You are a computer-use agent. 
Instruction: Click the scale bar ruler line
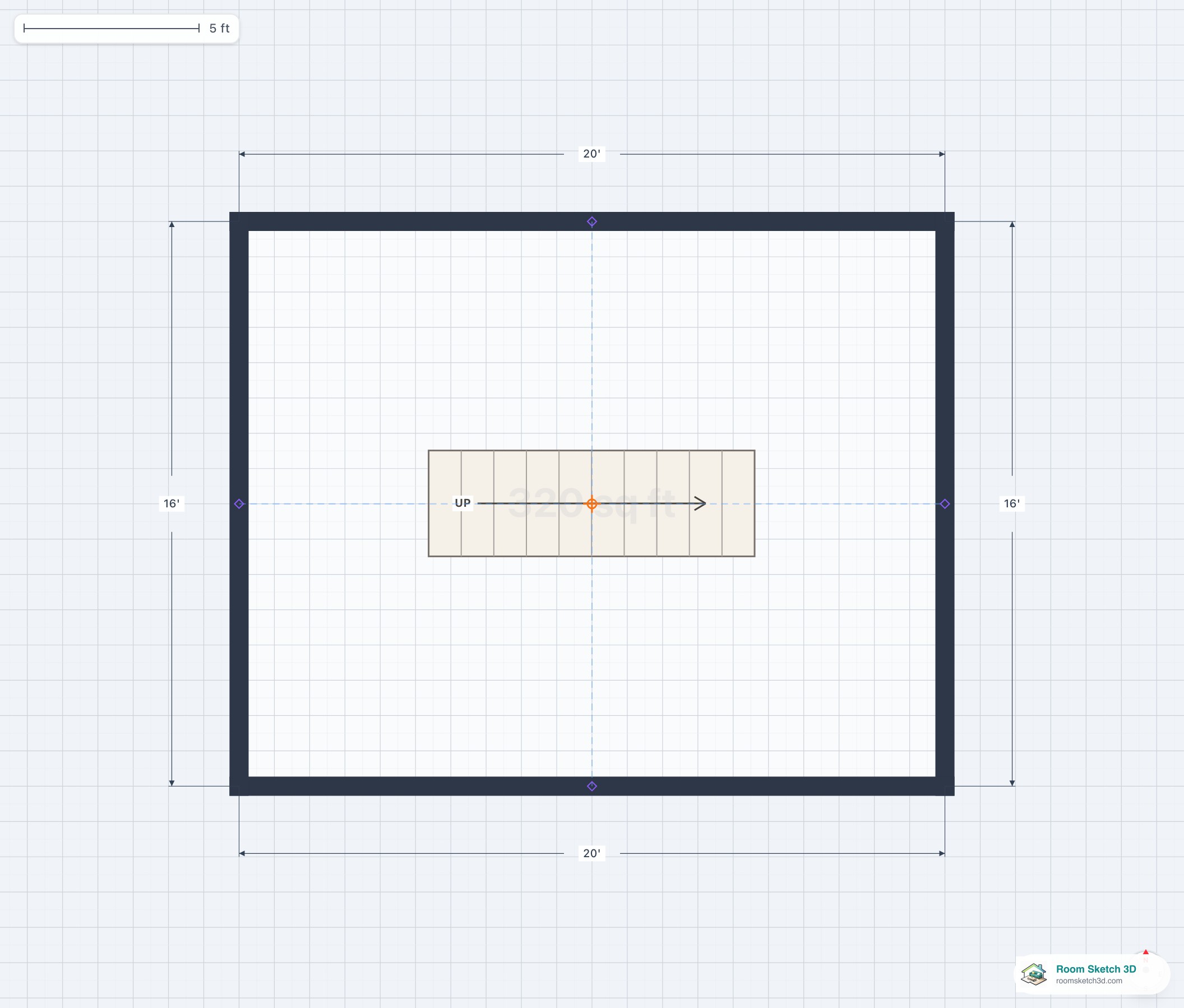(112, 28)
